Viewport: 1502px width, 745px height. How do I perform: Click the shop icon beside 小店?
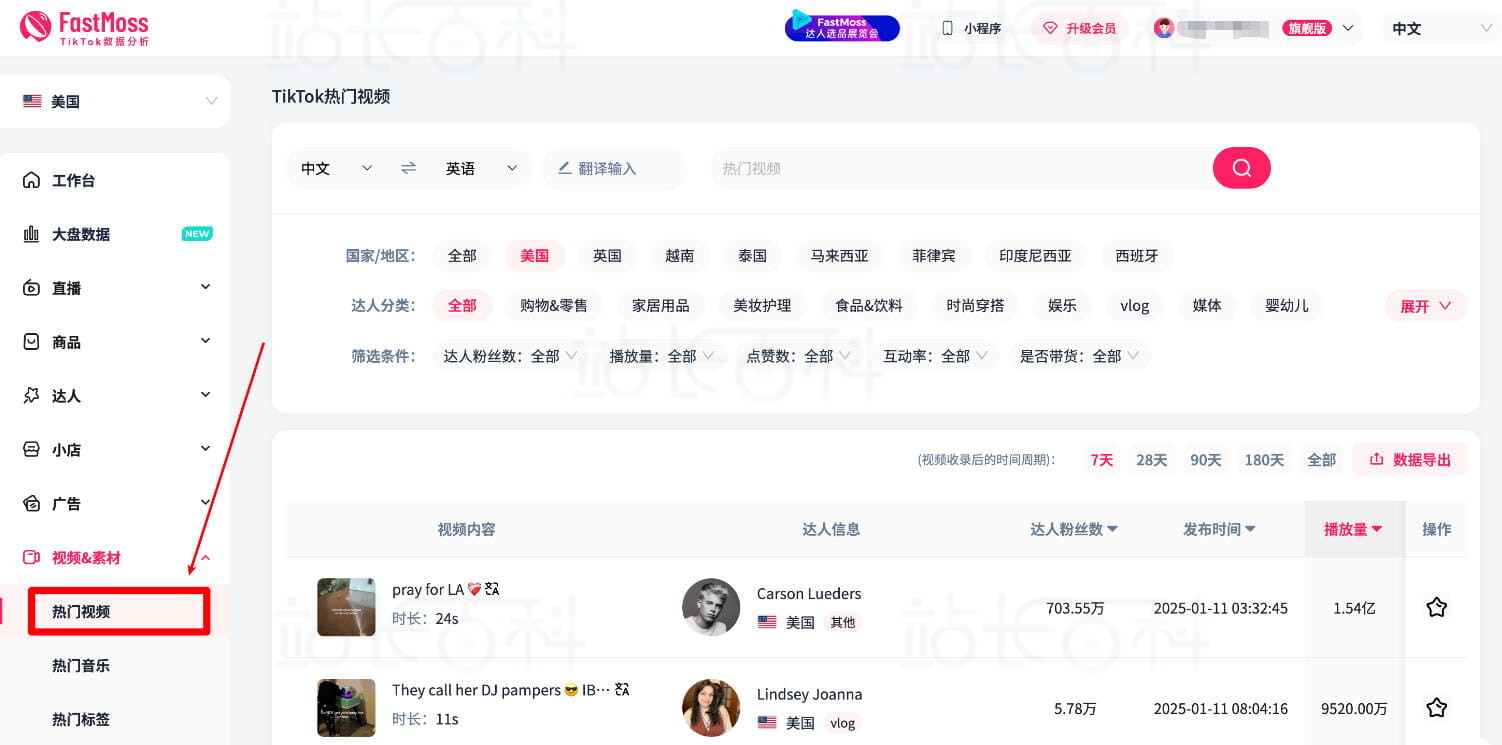tap(31, 450)
